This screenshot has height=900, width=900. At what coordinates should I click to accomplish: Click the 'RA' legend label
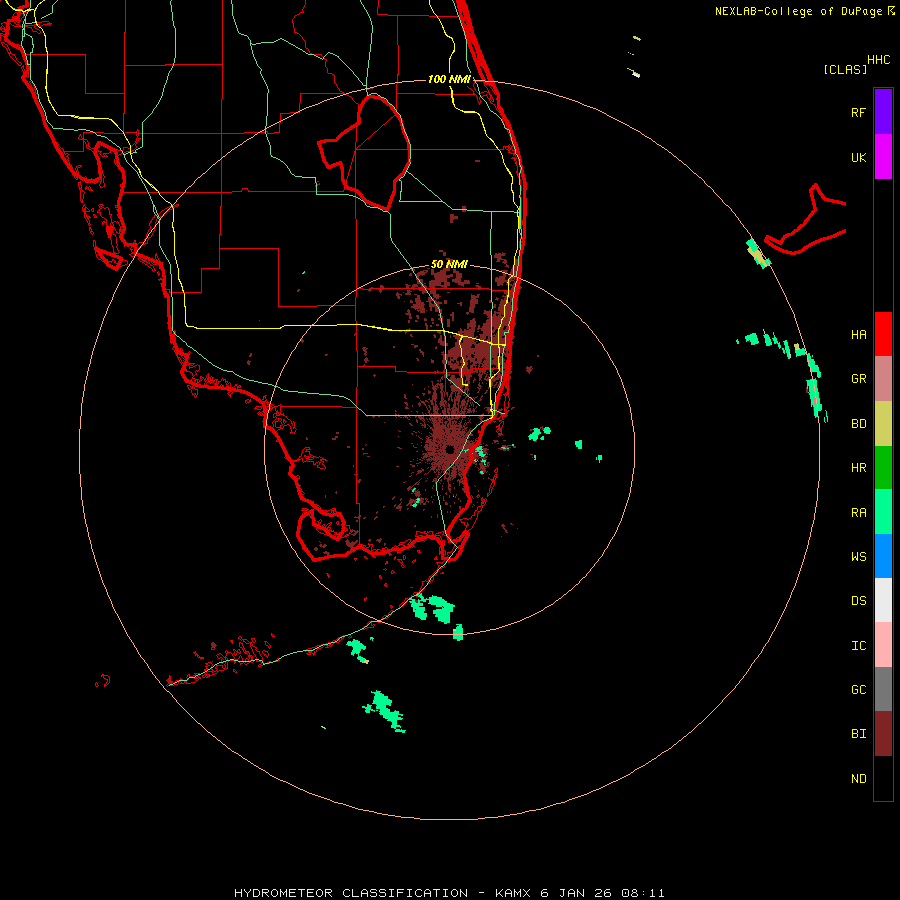click(858, 513)
